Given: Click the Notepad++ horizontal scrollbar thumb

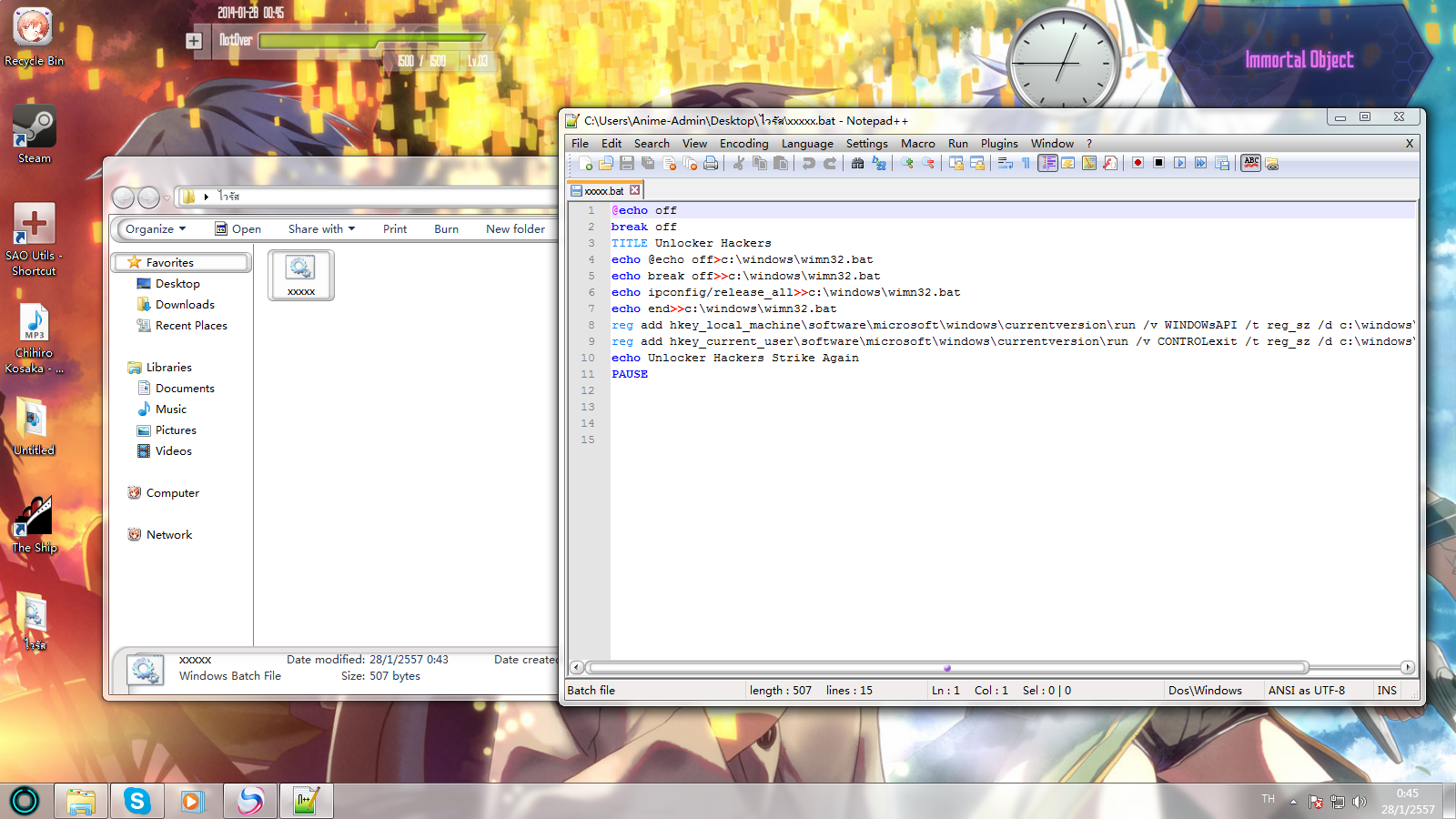Looking at the screenshot, I should 946,668.
